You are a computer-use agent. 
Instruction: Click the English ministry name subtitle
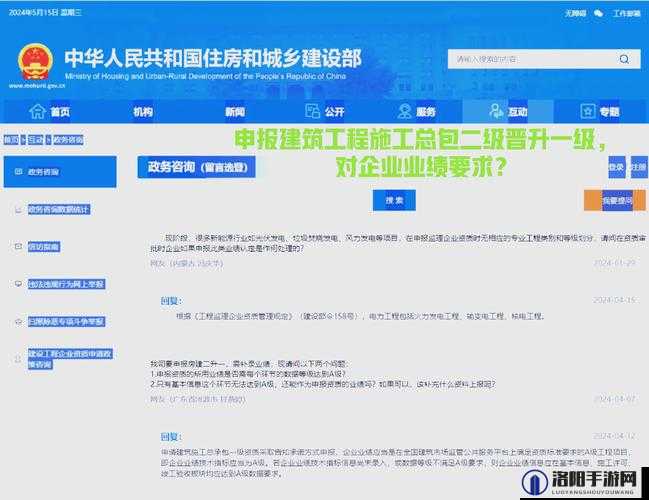tap(205, 76)
